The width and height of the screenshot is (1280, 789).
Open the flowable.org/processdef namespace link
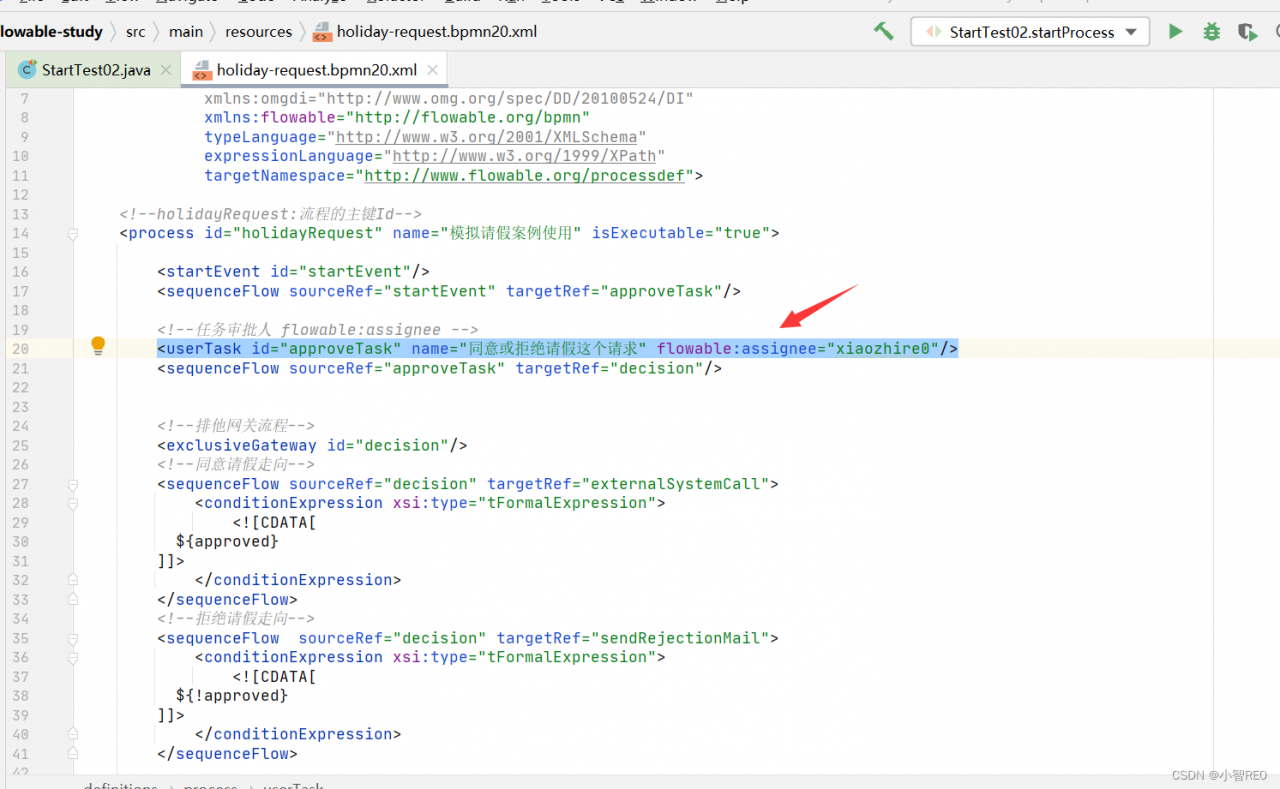(x=524, y=176)
